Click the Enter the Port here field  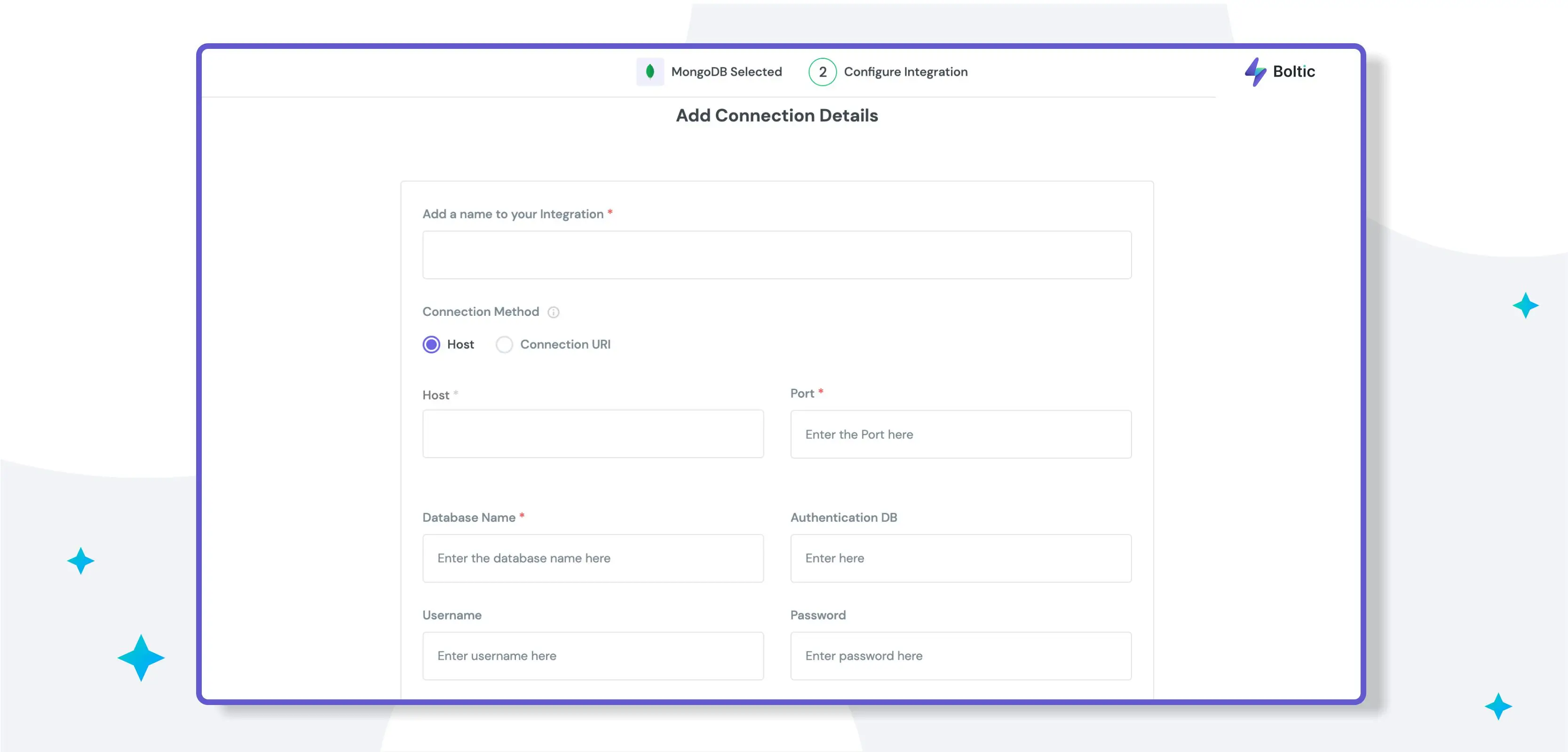tap(960, 434)
